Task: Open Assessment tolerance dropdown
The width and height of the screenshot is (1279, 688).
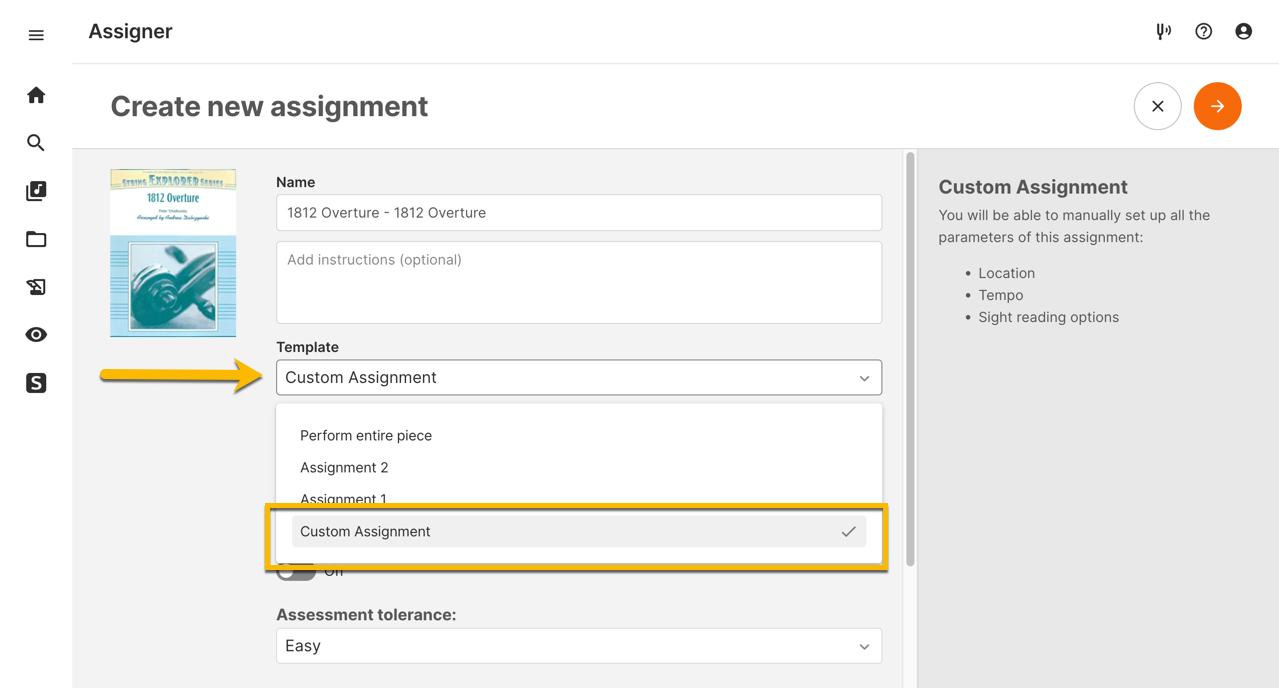Action: click(579, 646)
